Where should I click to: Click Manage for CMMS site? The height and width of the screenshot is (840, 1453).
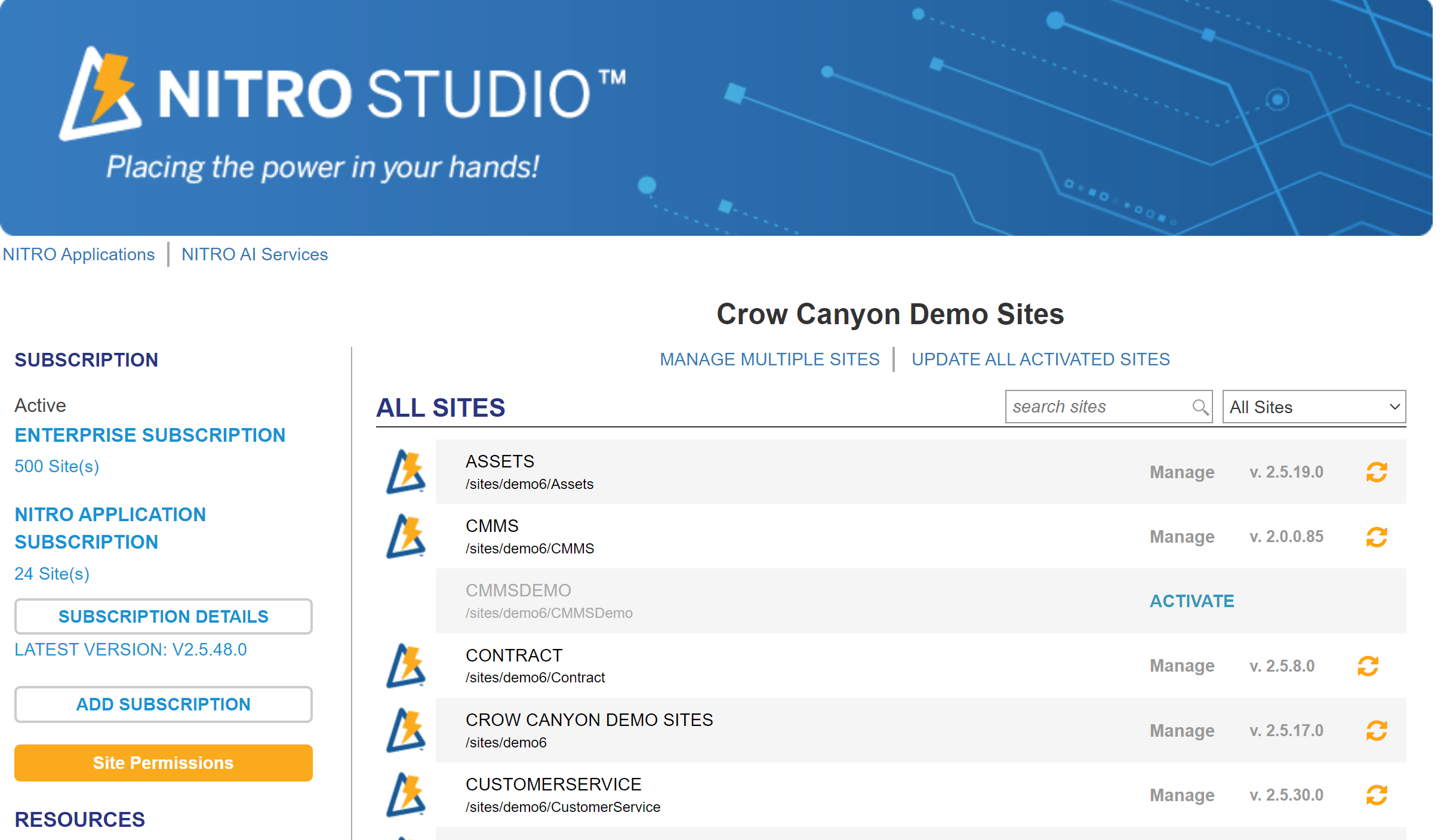pos(1182,537)
